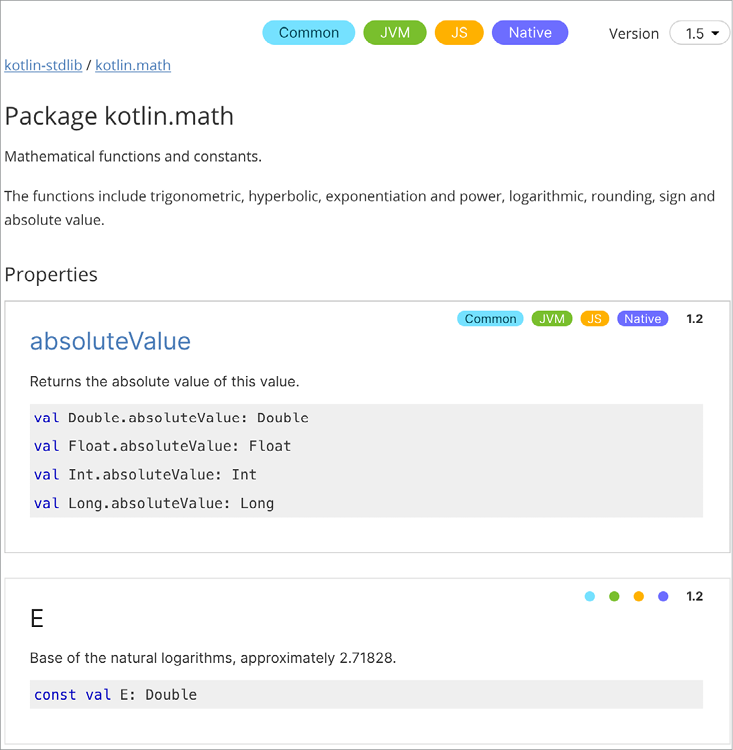
Task: Click the JVM tag in absoluteValue card
Action: coord(551,319)
